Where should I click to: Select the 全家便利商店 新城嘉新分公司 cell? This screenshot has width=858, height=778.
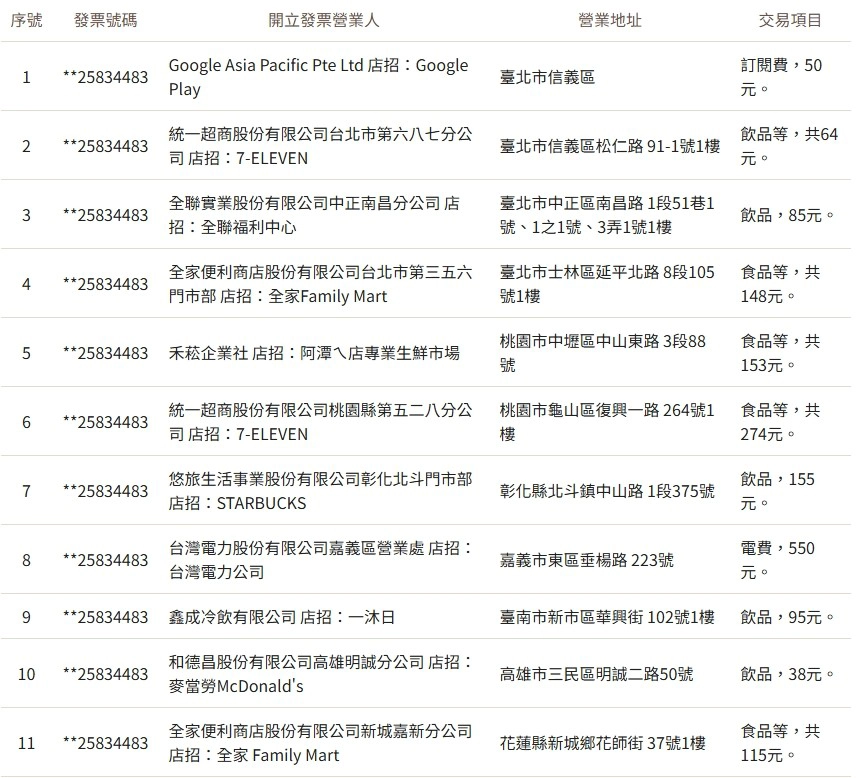click(x=320, y=743)
